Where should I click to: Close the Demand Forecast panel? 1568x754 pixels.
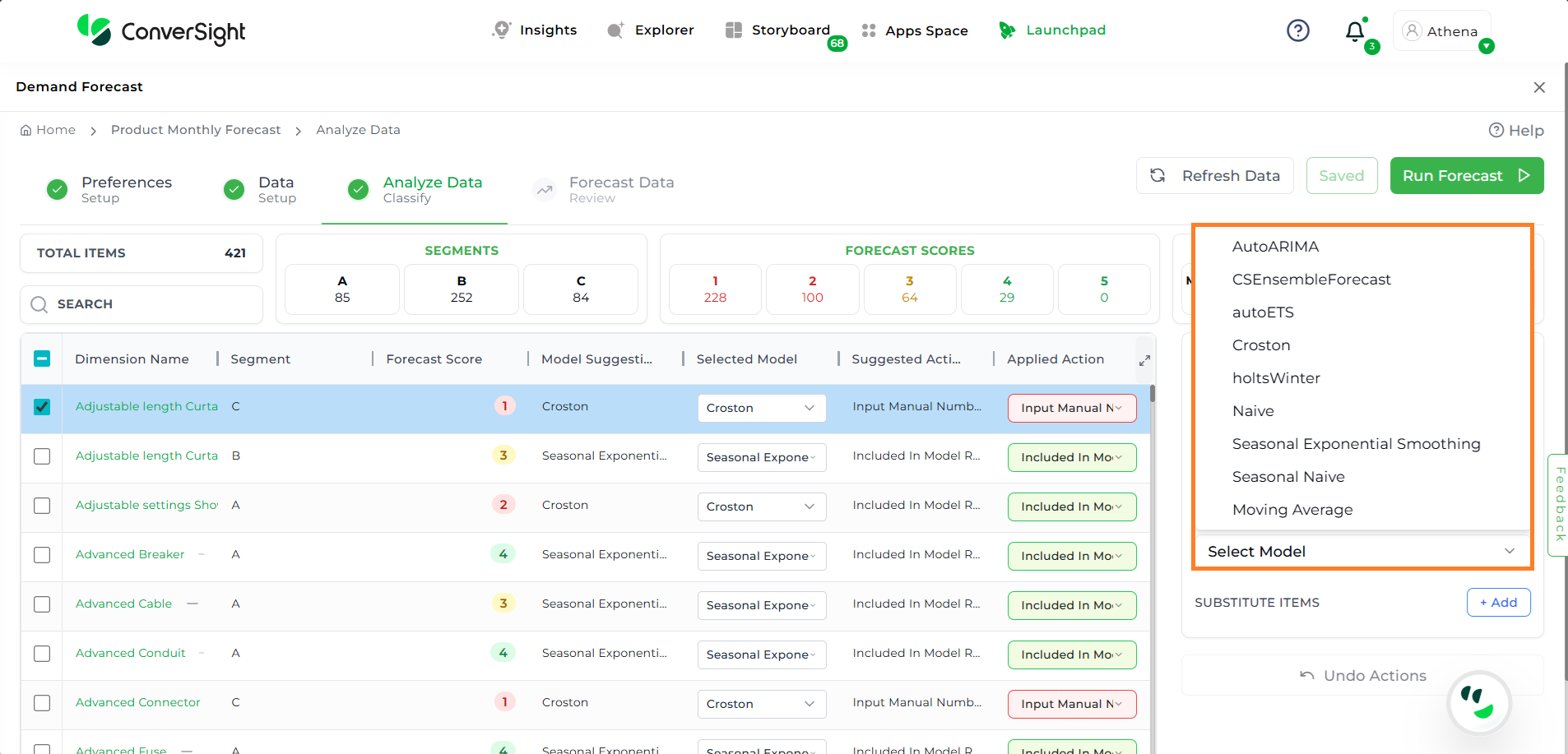coord(1539,87)
